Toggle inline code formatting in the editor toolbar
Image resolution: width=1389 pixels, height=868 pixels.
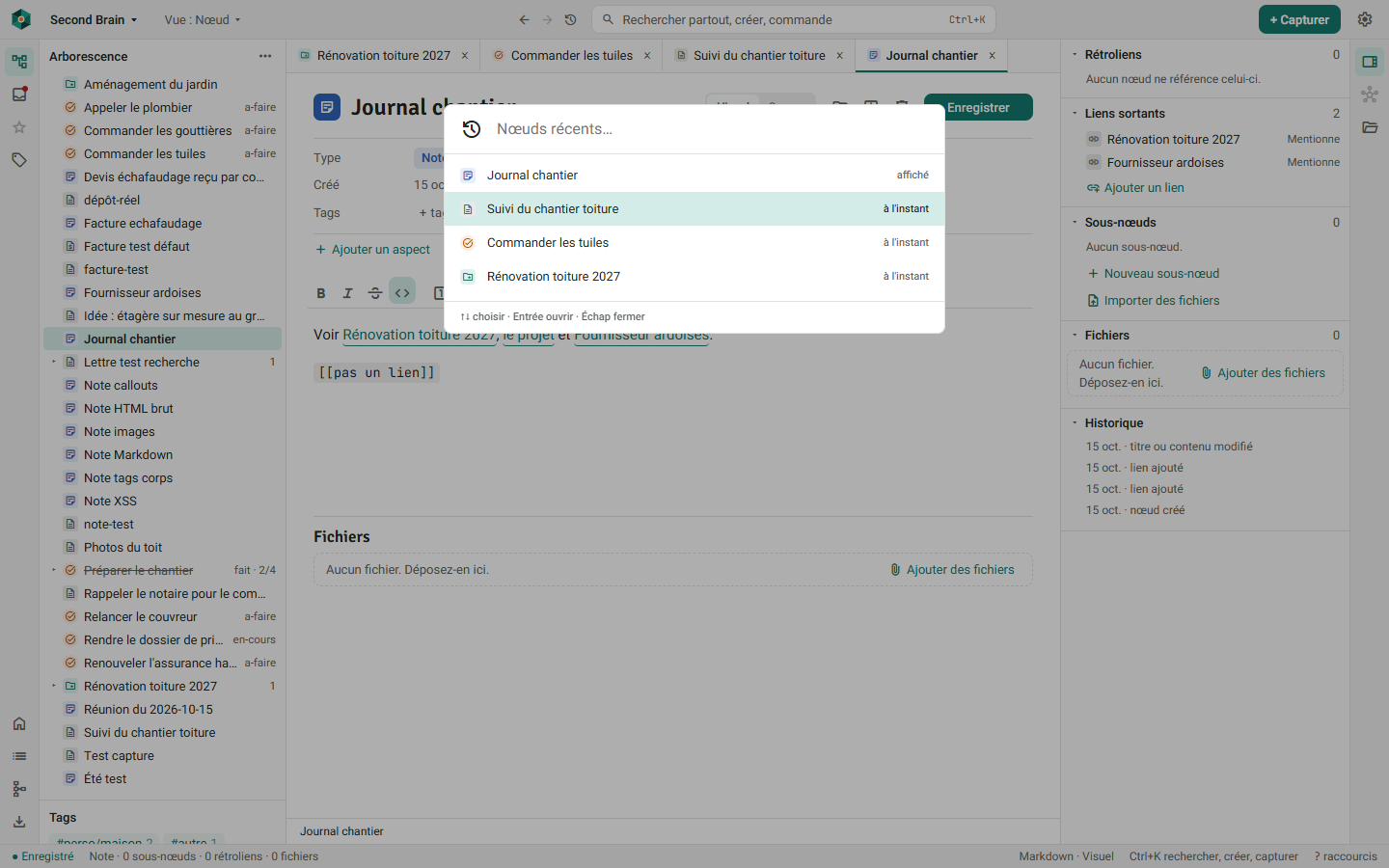click(x=402, y=293)
